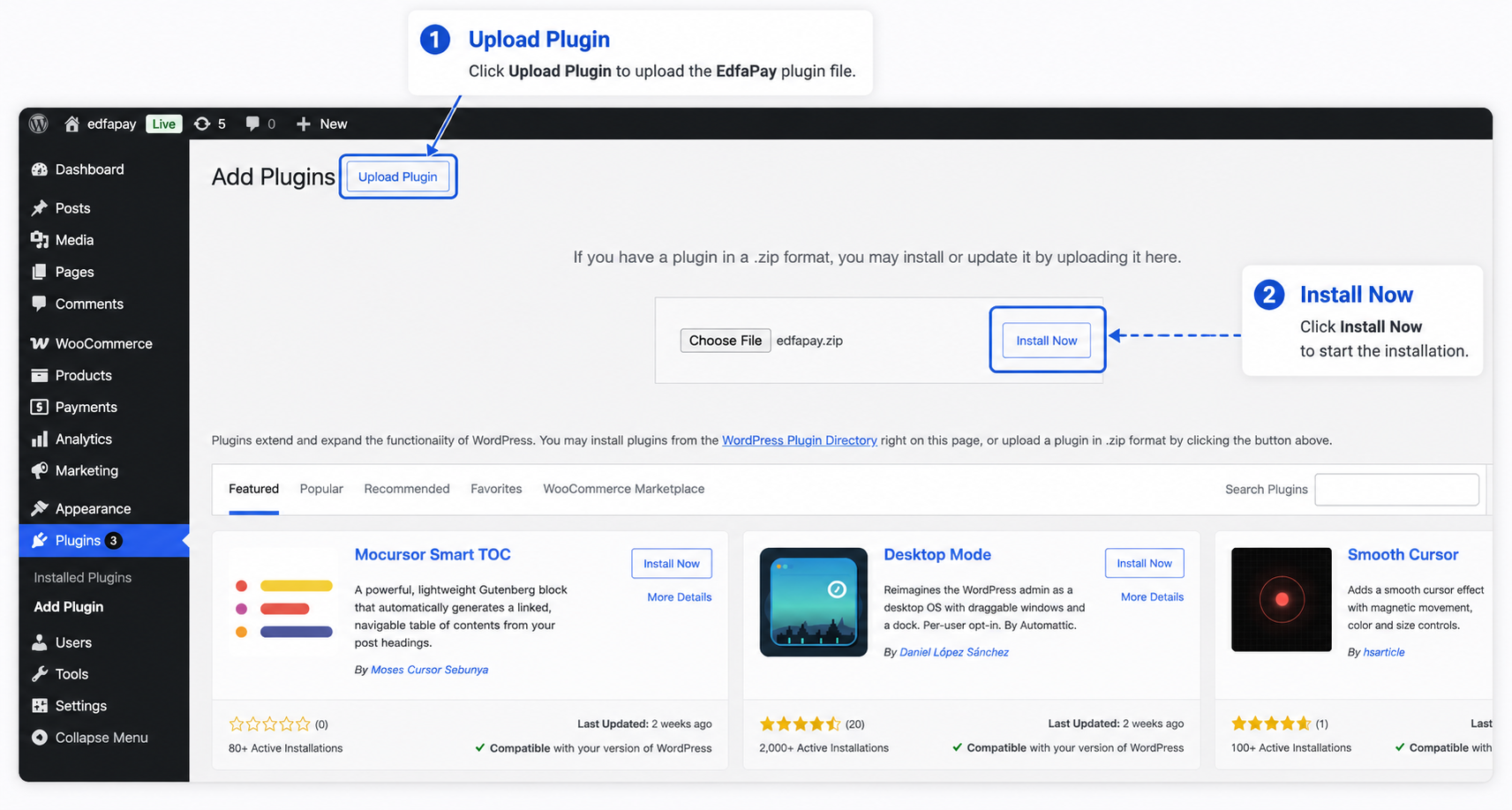Click the Settings sliders icon
This screenshot has width=1512, height=810.
(x=40, y=706)
